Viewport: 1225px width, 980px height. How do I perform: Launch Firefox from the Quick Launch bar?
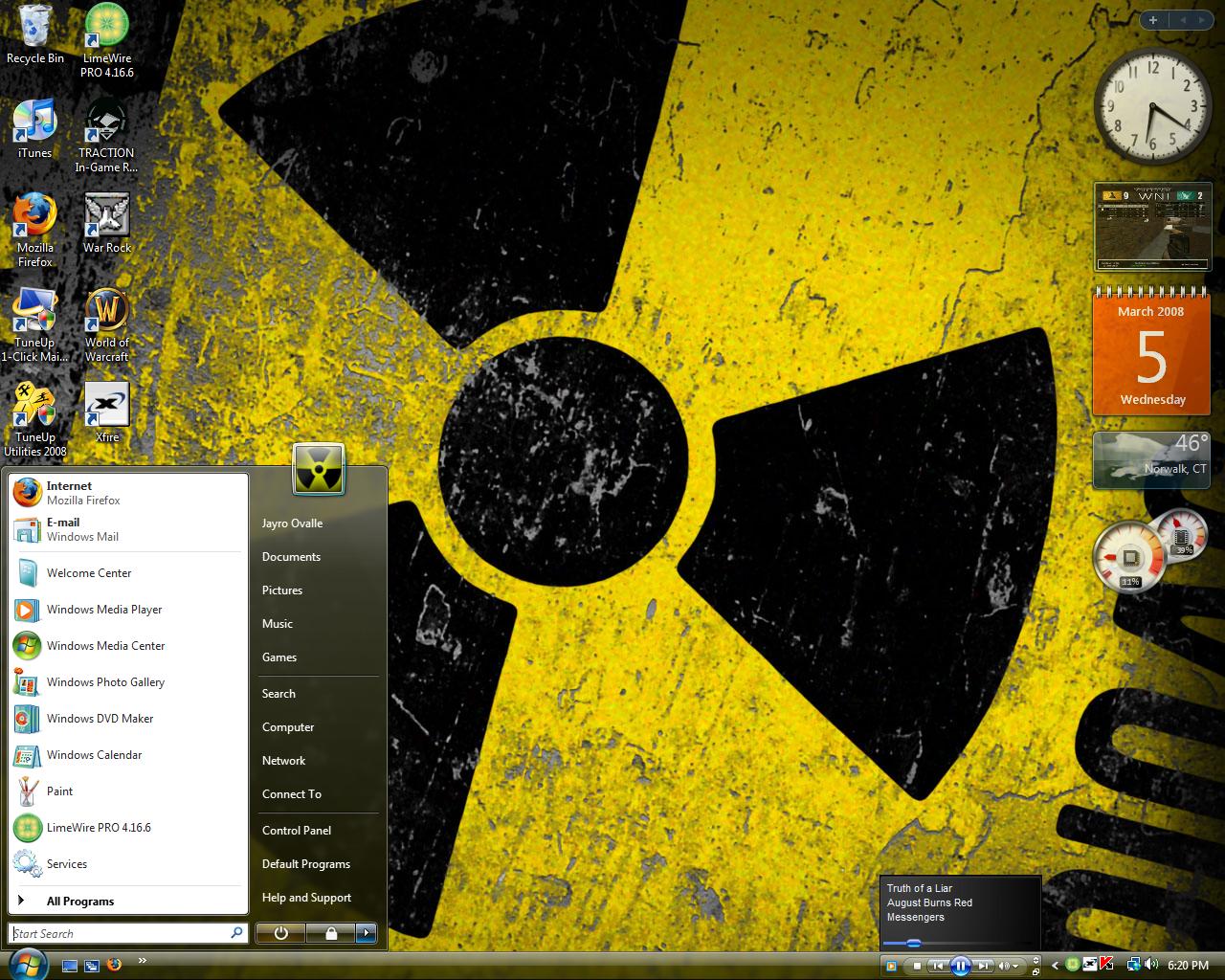[x=115, y=965]
